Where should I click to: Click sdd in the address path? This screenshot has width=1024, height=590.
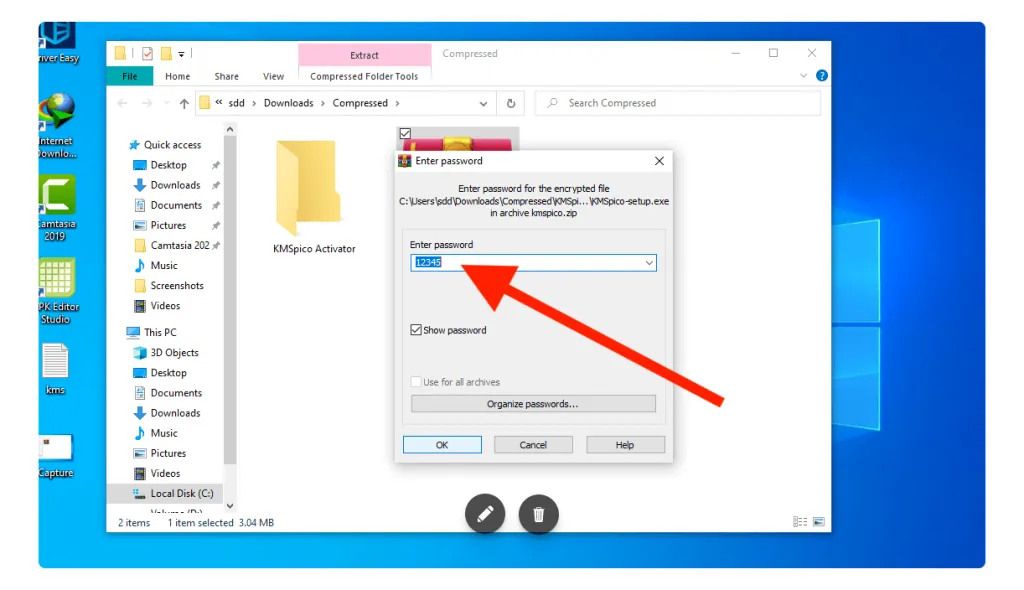[x=236, y=103]
